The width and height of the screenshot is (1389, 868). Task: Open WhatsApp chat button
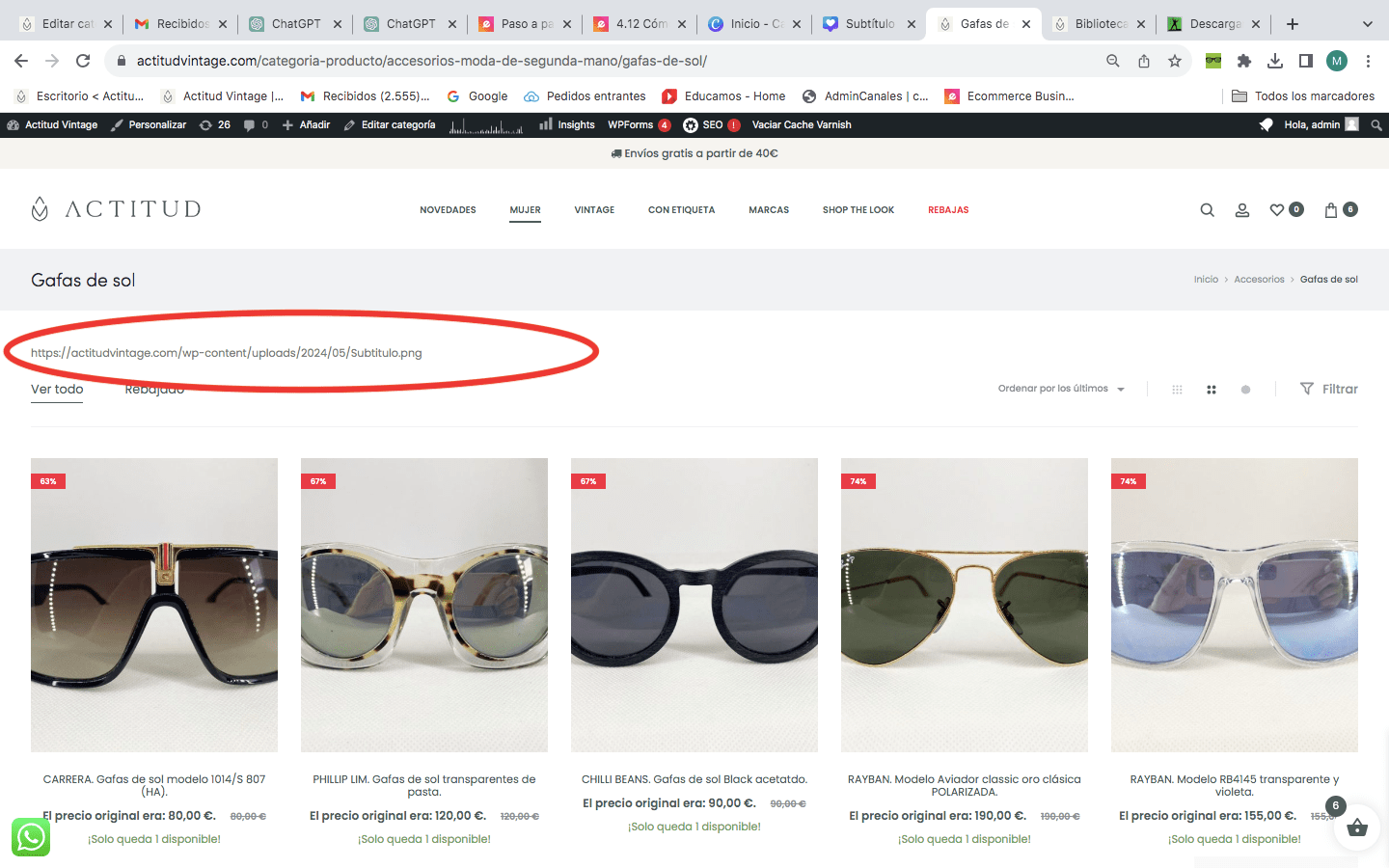pyautogui.click(x=31, y=837)
